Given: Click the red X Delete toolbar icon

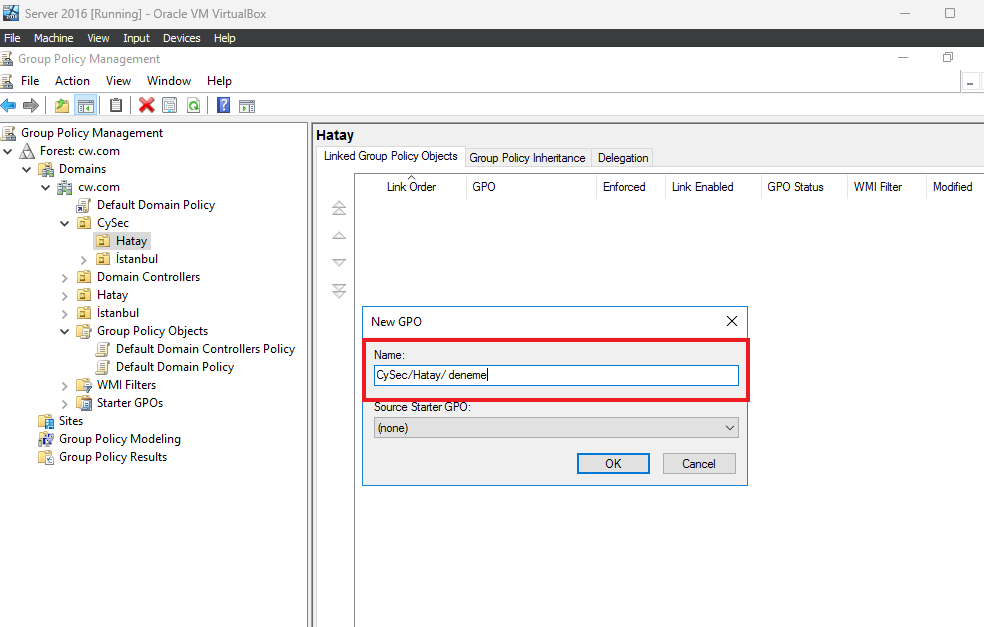Looking at the screenshot, I should (146, 105).
